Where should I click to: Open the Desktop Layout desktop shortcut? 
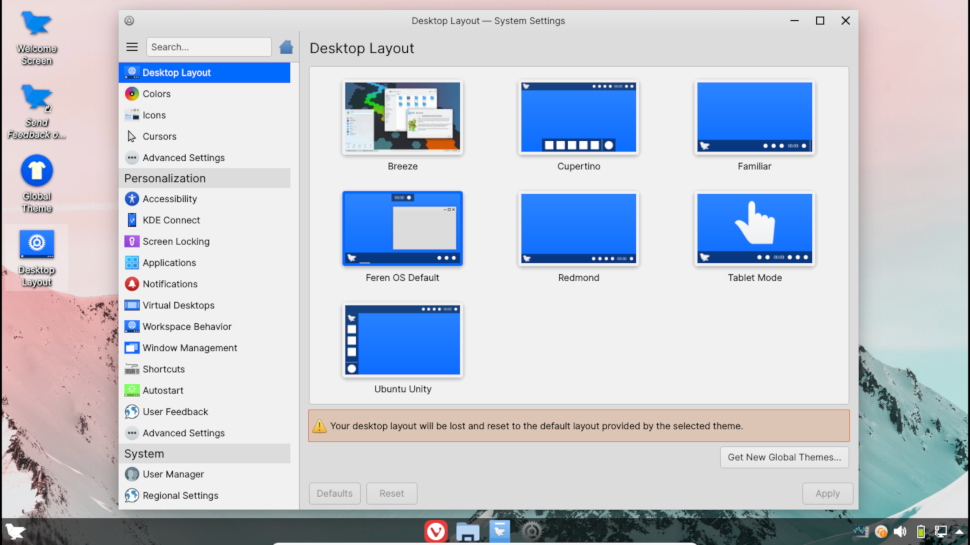36,259
